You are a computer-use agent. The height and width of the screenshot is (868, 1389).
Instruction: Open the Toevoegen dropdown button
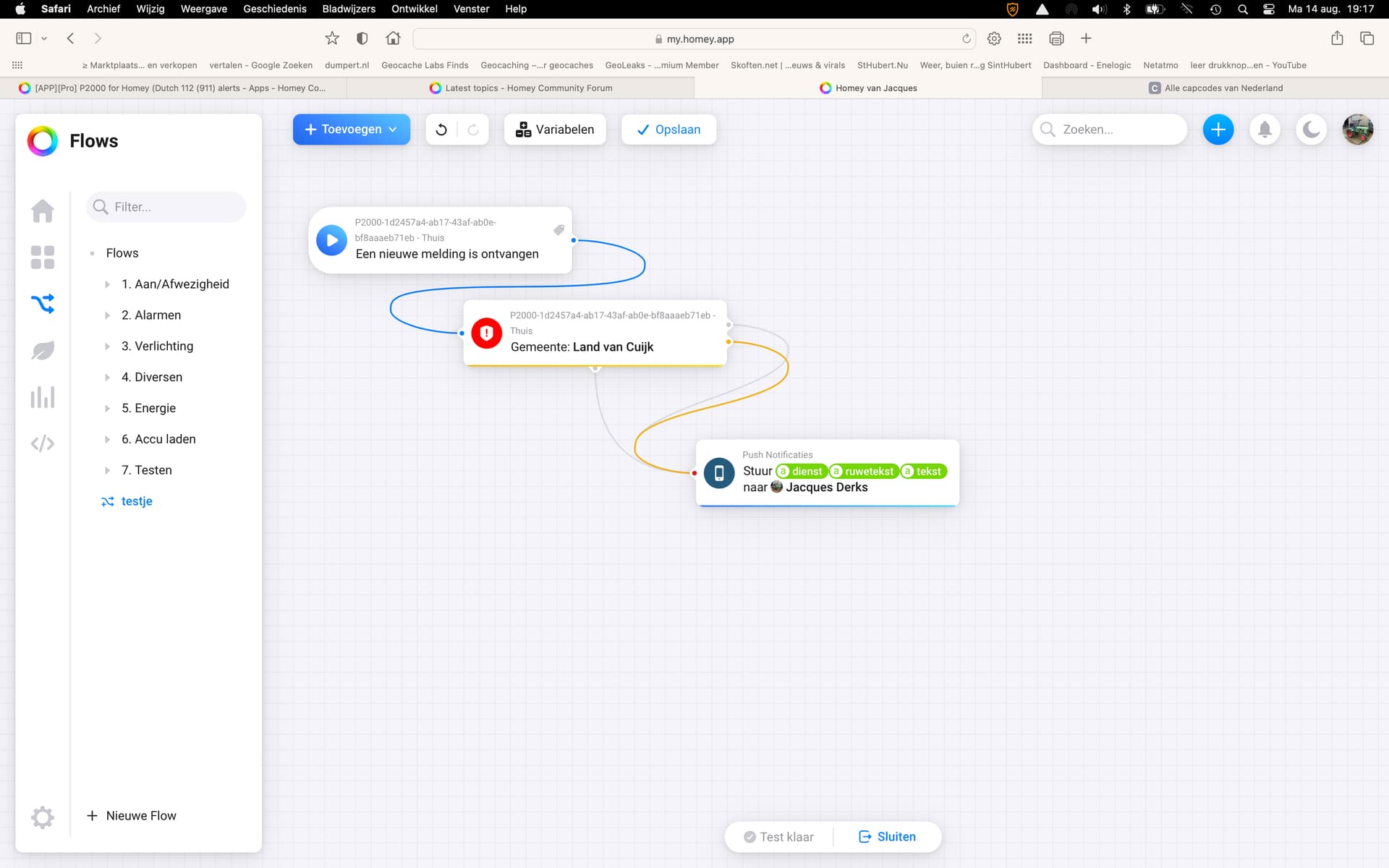352,129
